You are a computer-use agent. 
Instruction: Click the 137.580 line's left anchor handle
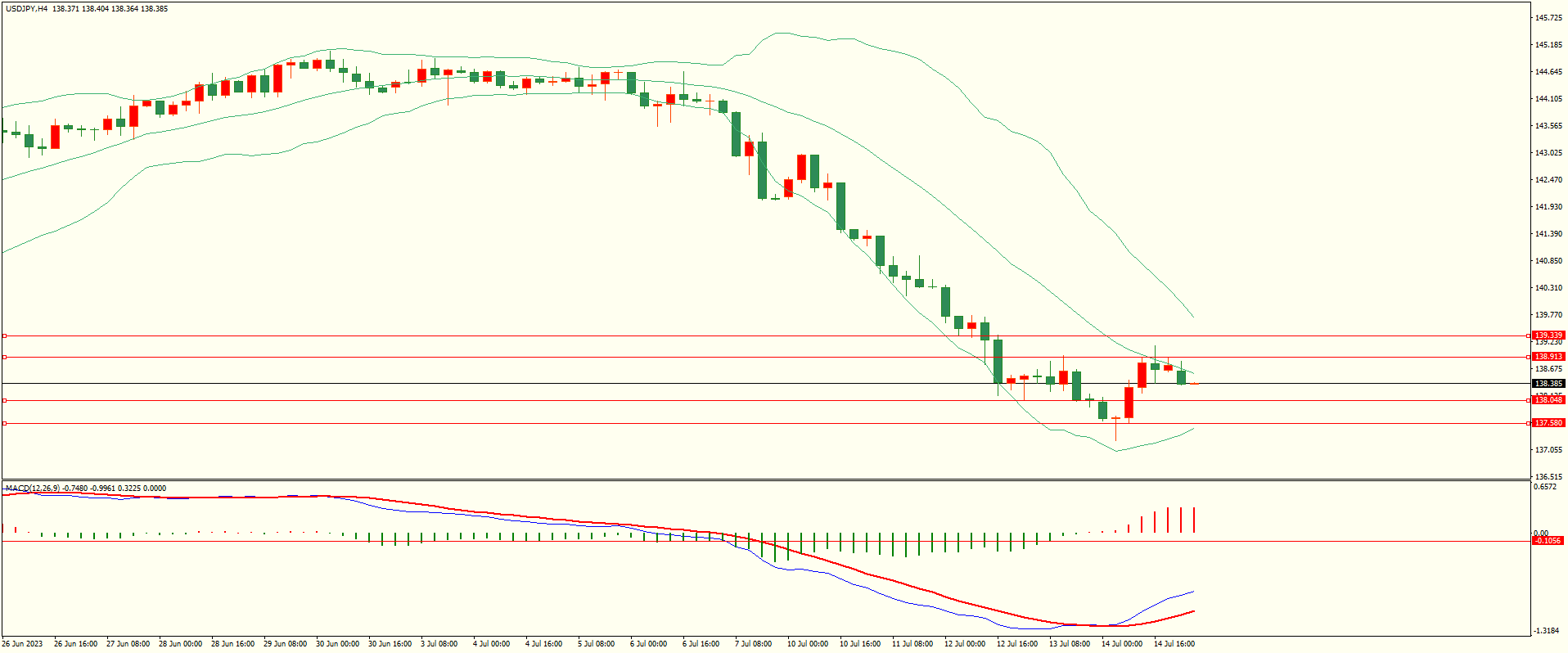tap(4, 423)
